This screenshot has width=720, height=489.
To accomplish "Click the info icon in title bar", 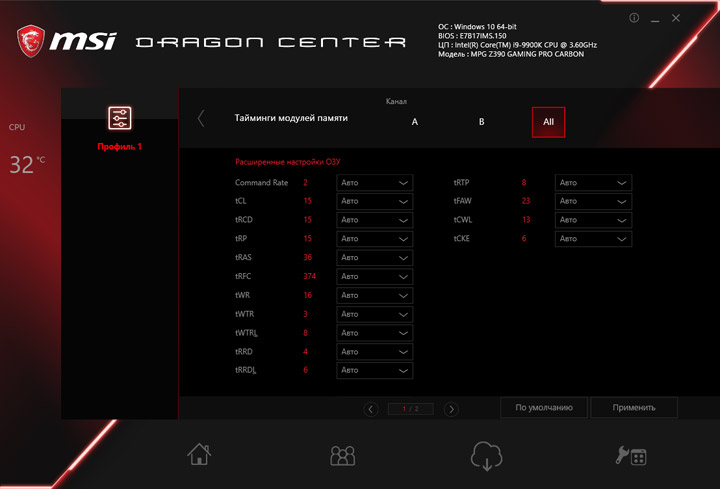I will (x=634, y=18).
